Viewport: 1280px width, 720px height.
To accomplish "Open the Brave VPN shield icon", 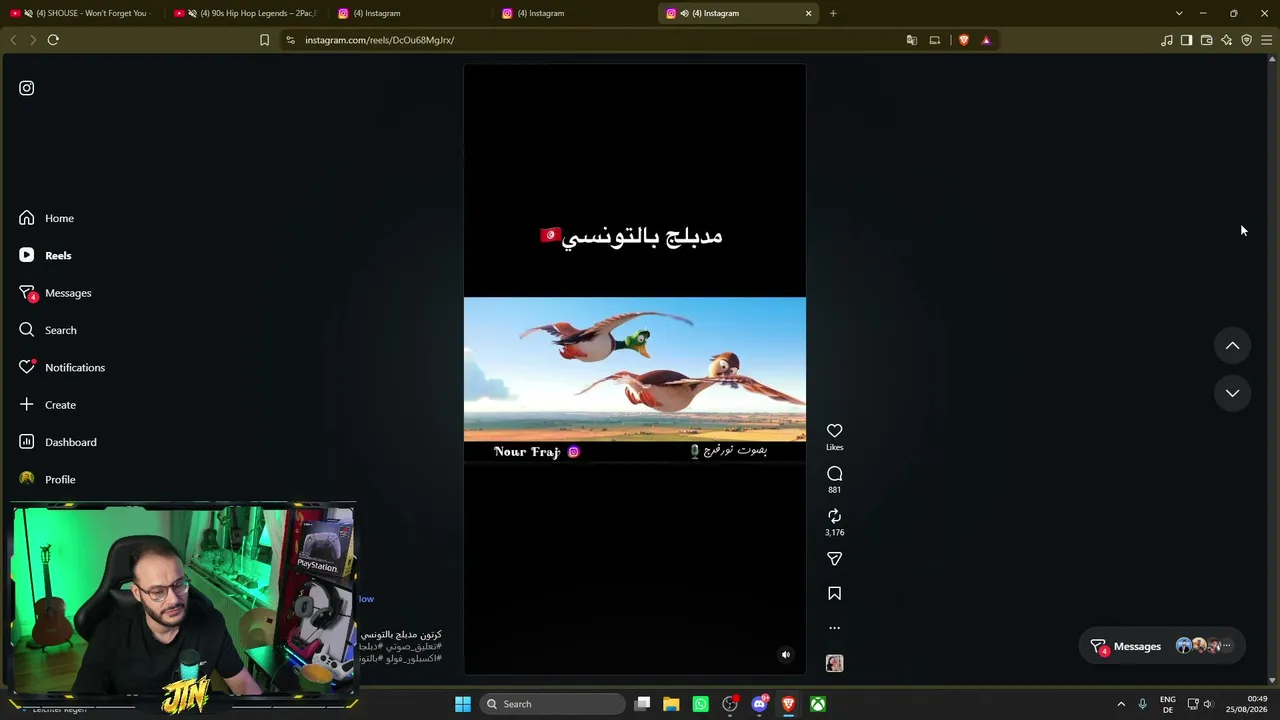I will click(x=1246, y=40).
